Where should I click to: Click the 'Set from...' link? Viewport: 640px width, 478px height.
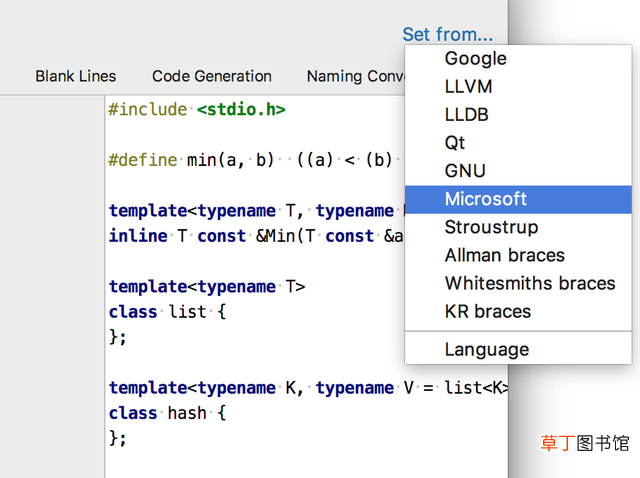(x=448, y=34)
